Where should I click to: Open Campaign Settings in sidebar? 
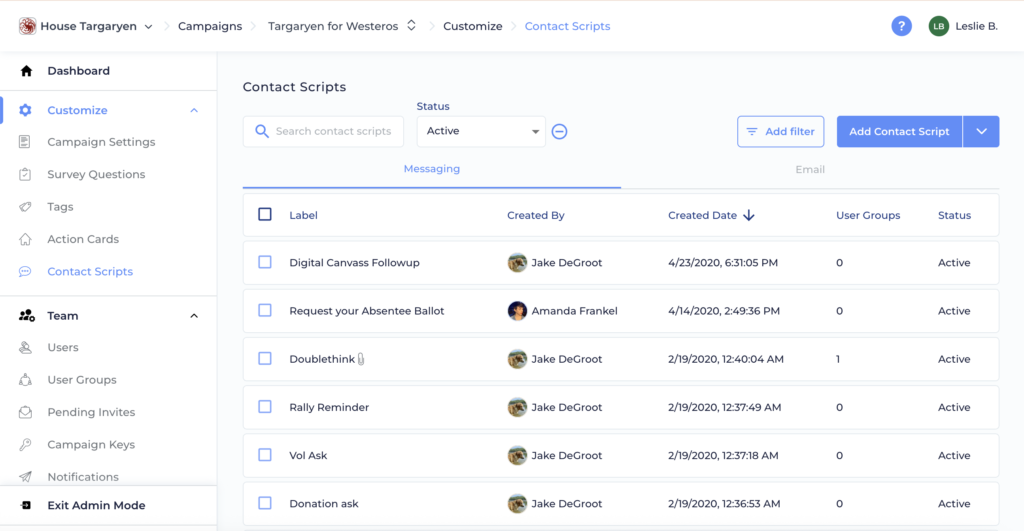pyautogui.click(x=101, y=142)
